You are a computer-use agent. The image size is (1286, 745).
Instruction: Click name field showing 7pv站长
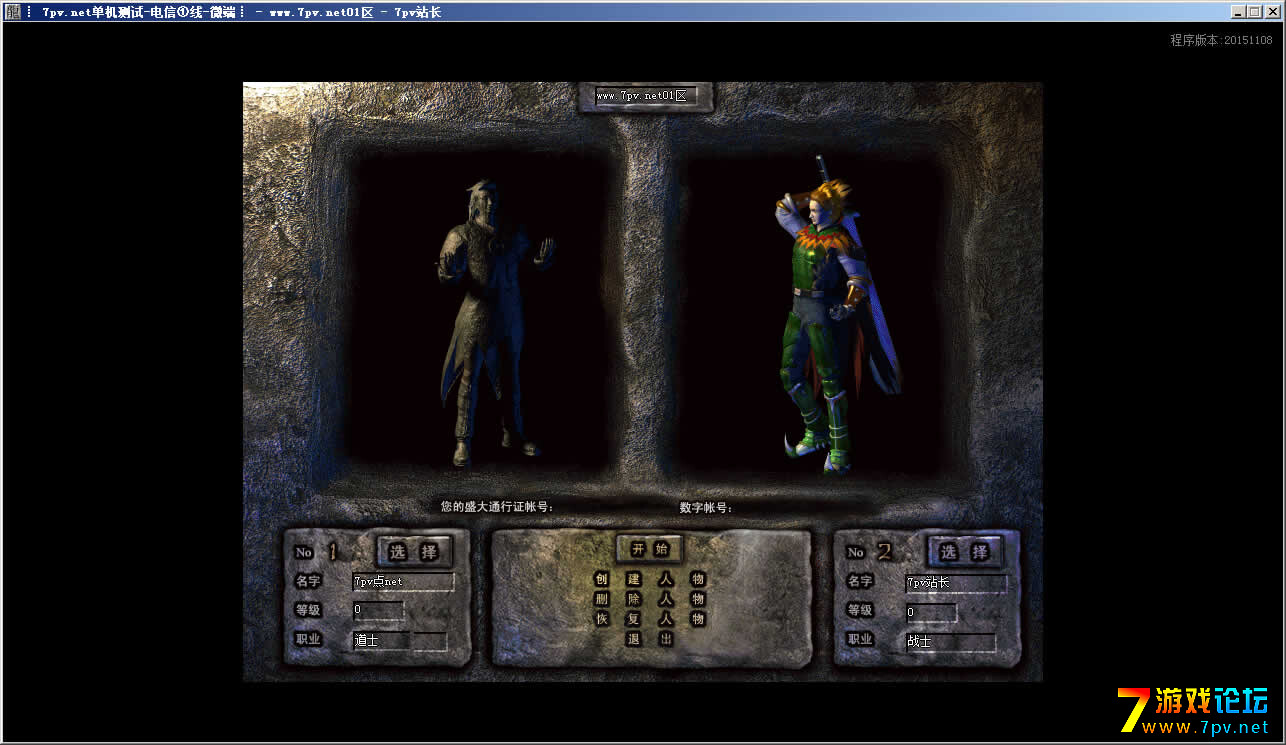956,582
